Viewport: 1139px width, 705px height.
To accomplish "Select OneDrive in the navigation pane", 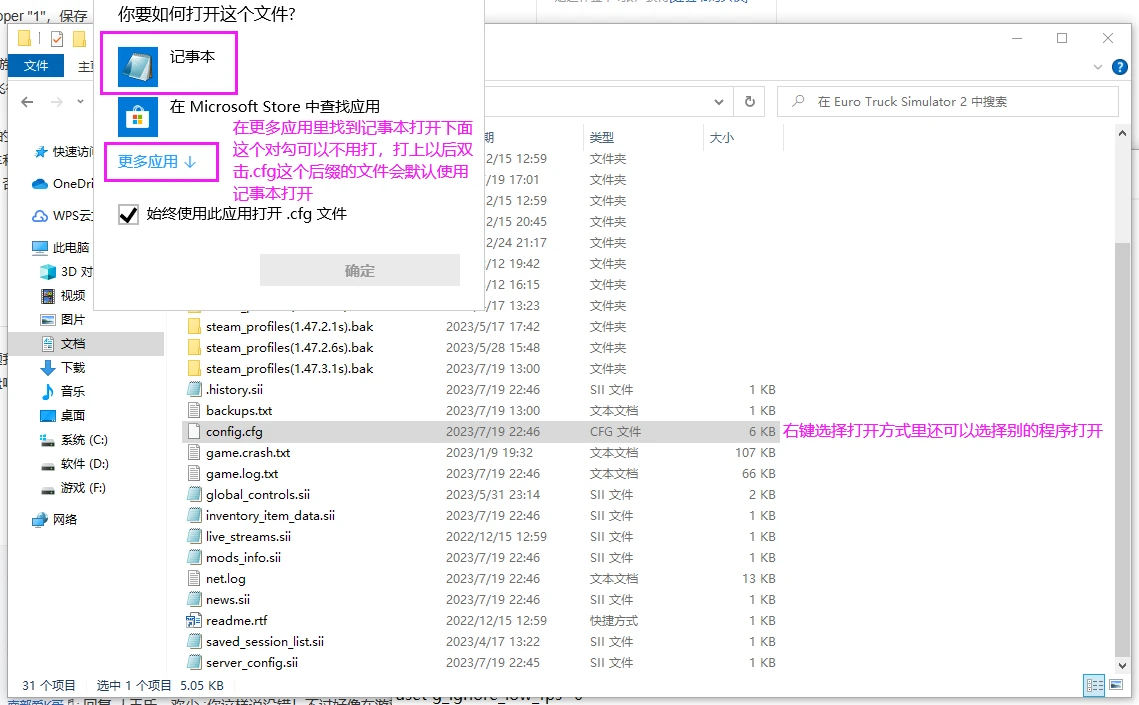I will [63, 184].
